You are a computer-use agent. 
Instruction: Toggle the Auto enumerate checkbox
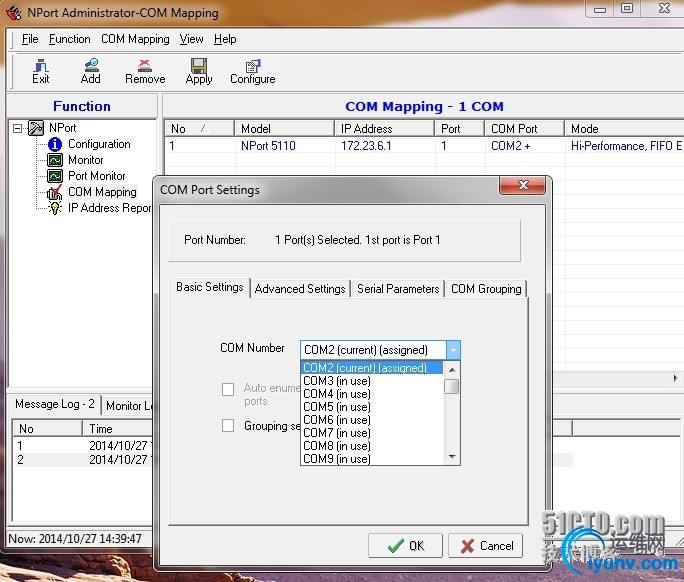tap(228, 389)
